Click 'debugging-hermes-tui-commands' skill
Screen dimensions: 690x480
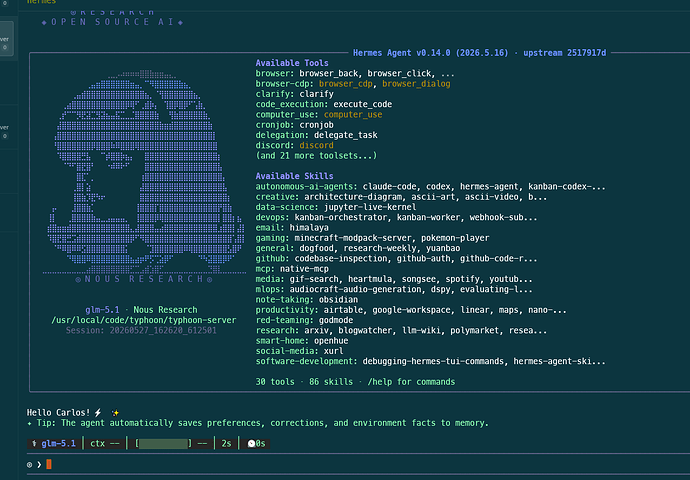pyautogui.click(x=433, y=361)
